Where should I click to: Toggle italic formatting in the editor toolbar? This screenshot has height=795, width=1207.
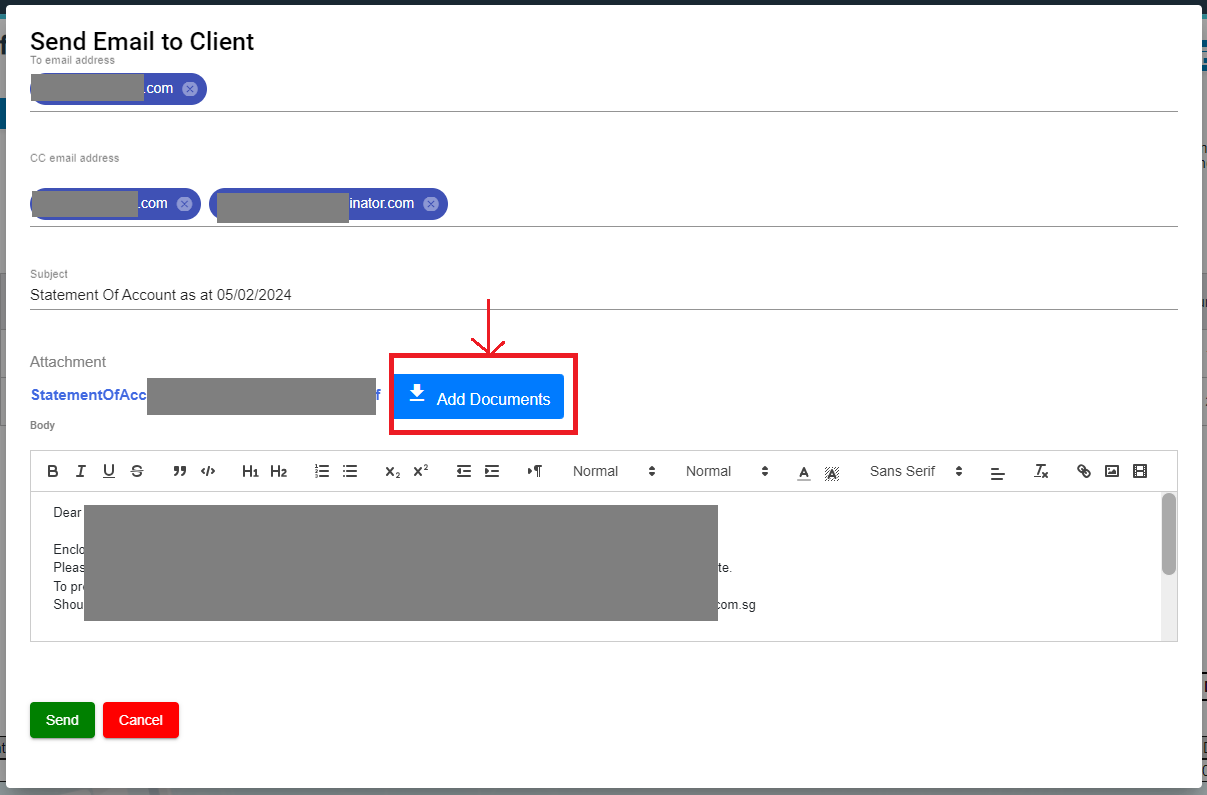(81, 471)
